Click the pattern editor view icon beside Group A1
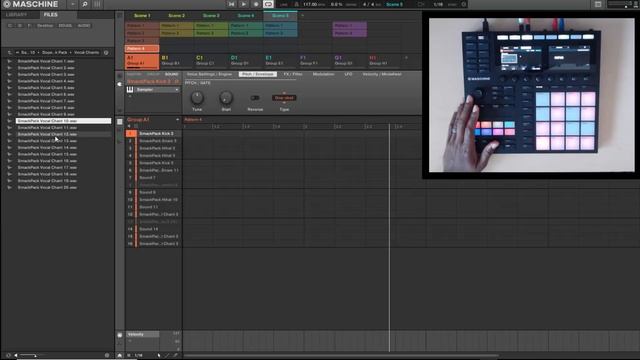The height and width of the screenshot is (360, 640). coord(120,122)
